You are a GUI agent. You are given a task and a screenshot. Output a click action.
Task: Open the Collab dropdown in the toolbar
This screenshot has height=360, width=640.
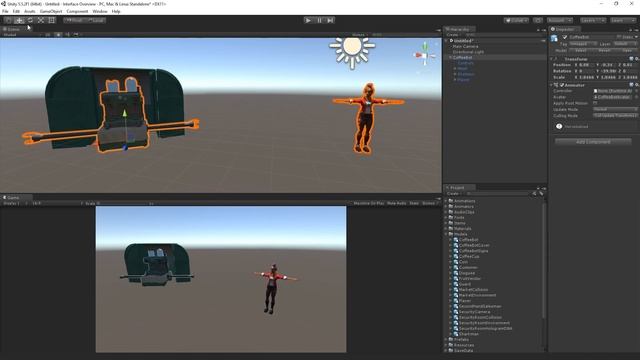coord(516,20)
